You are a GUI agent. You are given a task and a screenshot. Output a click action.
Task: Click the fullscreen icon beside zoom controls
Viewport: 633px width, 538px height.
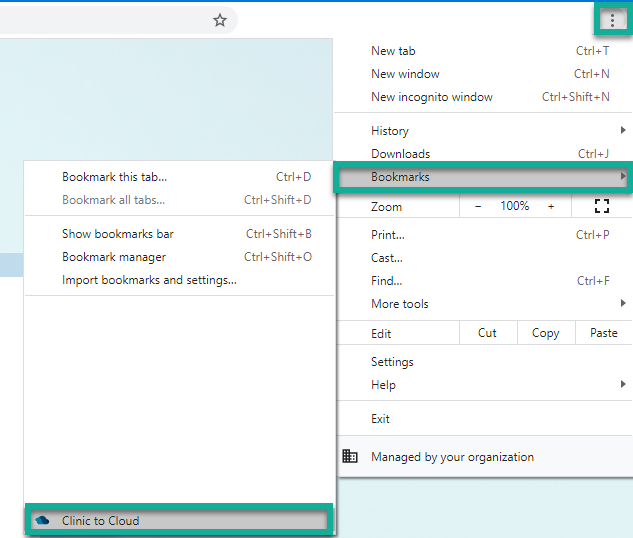(602, 206)
